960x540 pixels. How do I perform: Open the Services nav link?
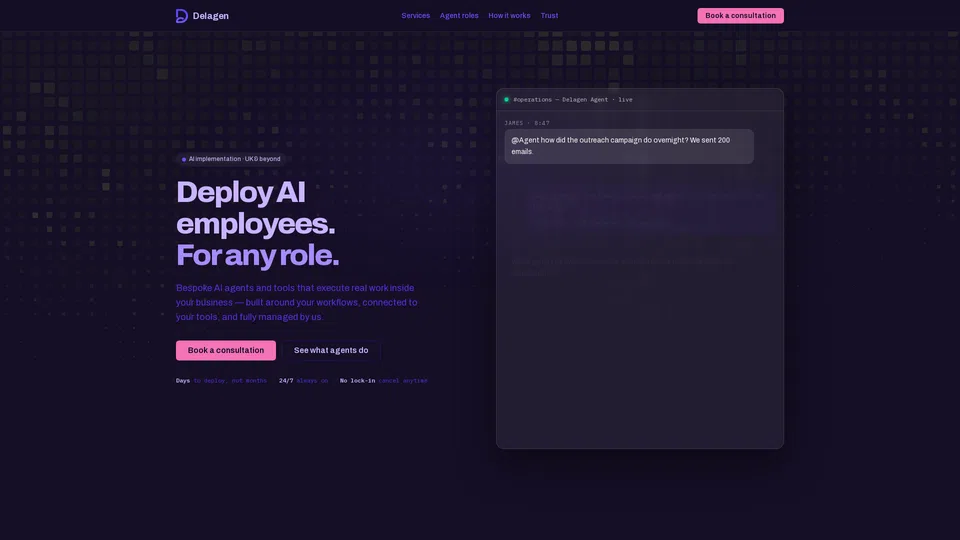point(415,16)
